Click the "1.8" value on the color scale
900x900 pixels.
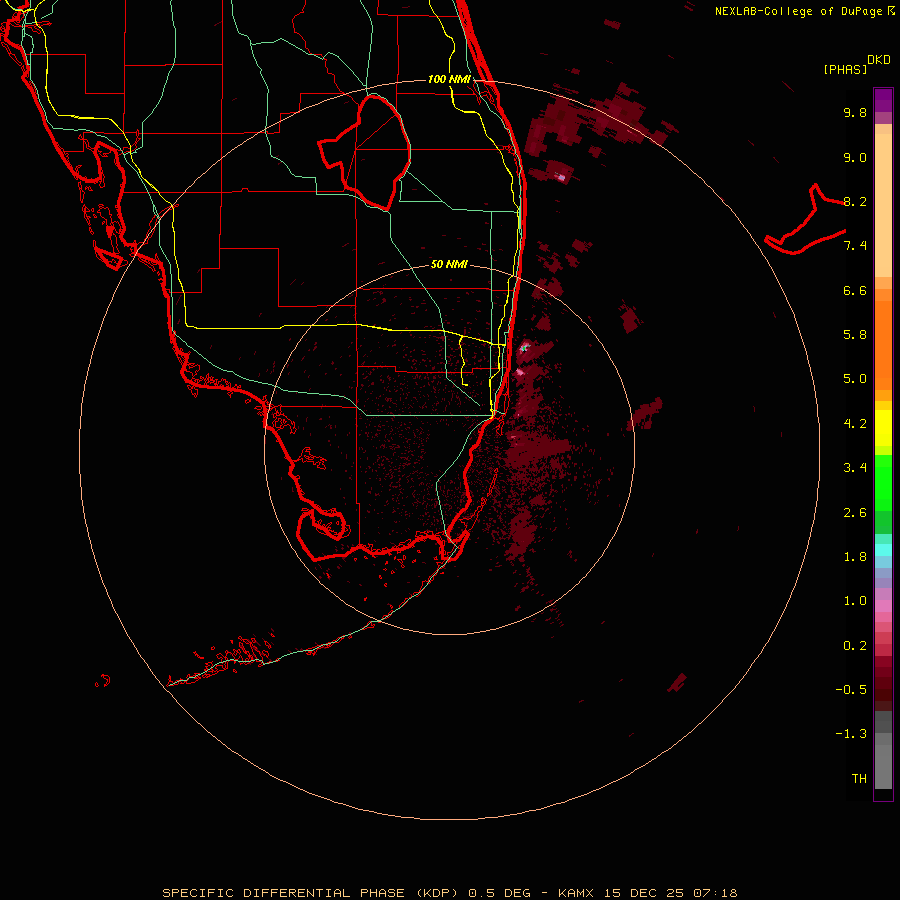coord(855,557)
